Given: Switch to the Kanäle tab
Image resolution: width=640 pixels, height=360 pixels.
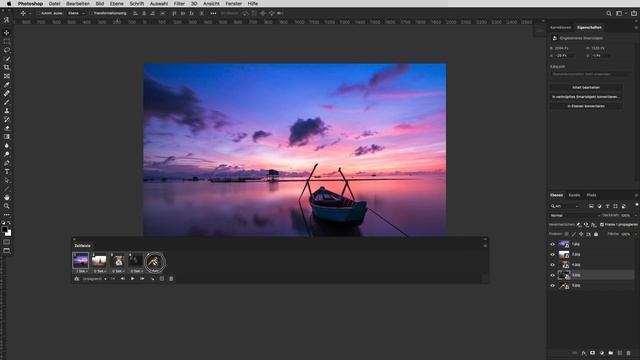Looking at the screenshot, I should tap(574, 195).
